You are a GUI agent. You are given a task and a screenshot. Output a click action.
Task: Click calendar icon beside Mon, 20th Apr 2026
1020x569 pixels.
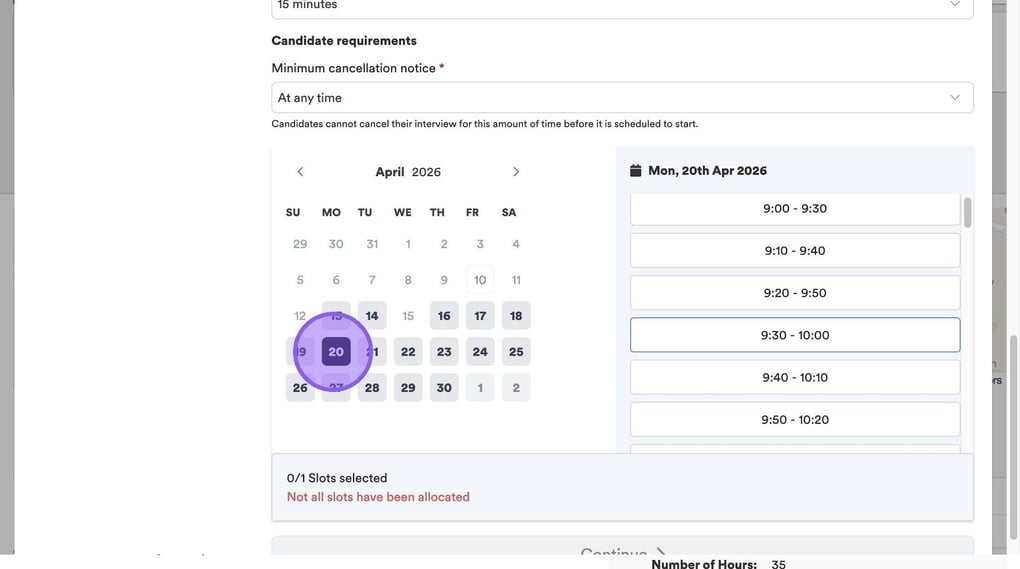click(635, 171)
